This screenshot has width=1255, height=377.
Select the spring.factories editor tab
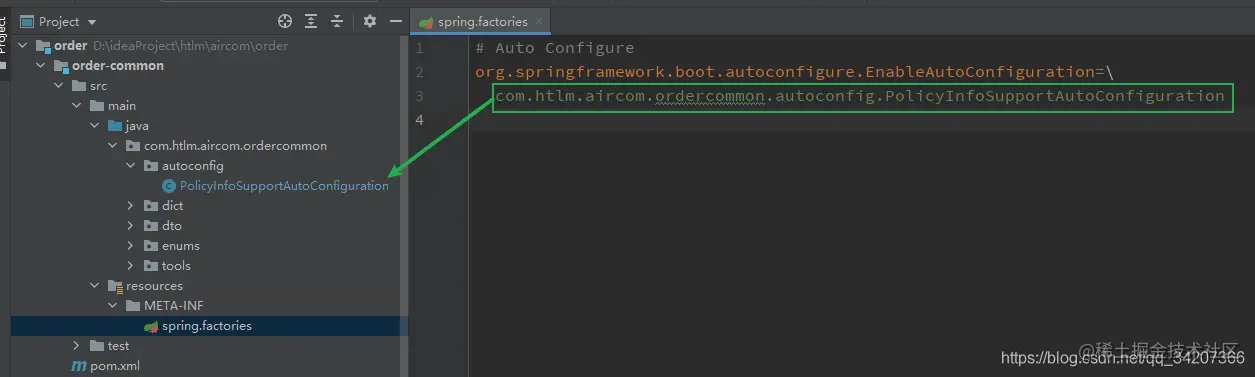481,21
